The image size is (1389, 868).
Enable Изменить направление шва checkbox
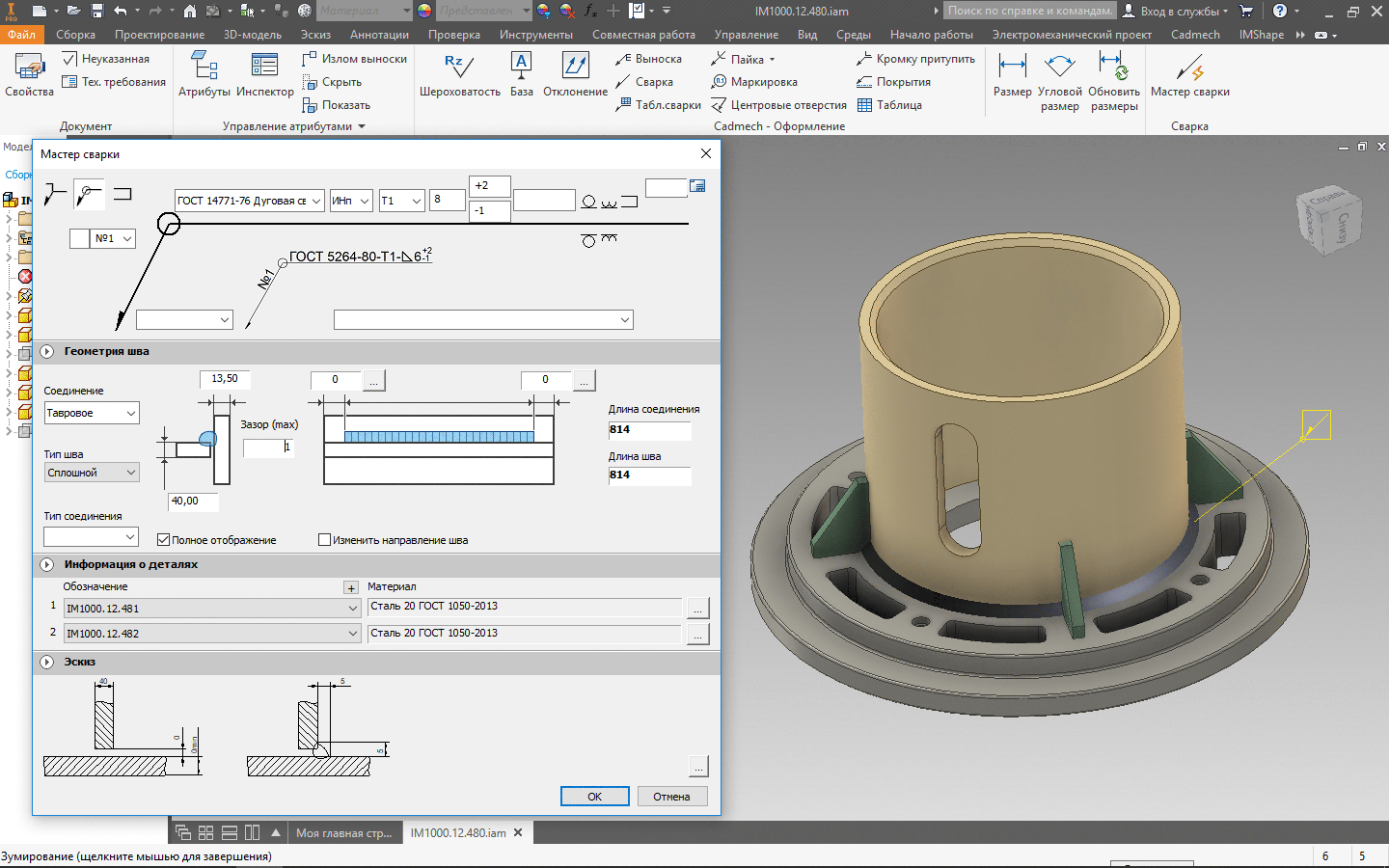pos(325,540)
